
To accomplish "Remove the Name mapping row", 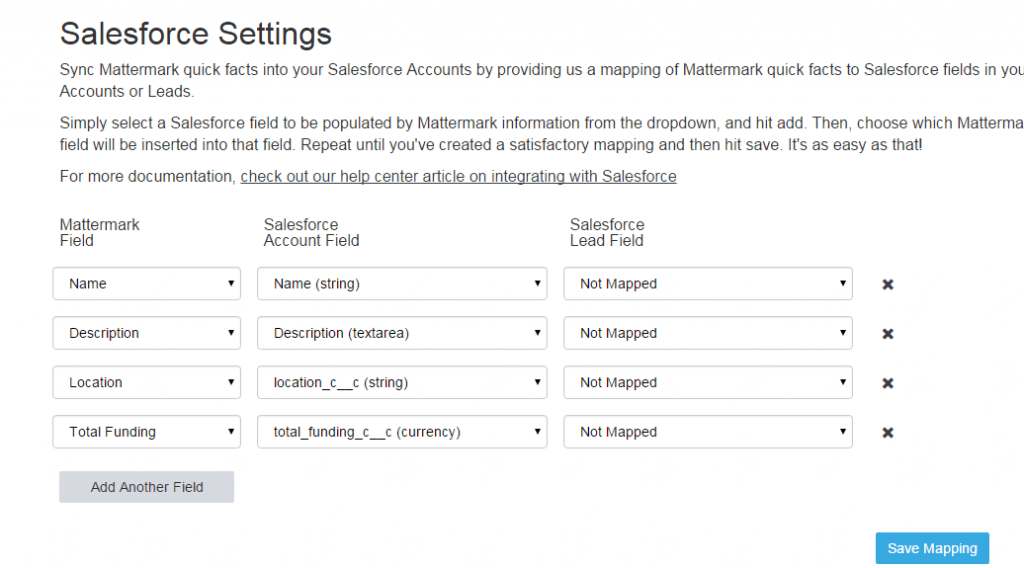I will (x=888, y=284).
